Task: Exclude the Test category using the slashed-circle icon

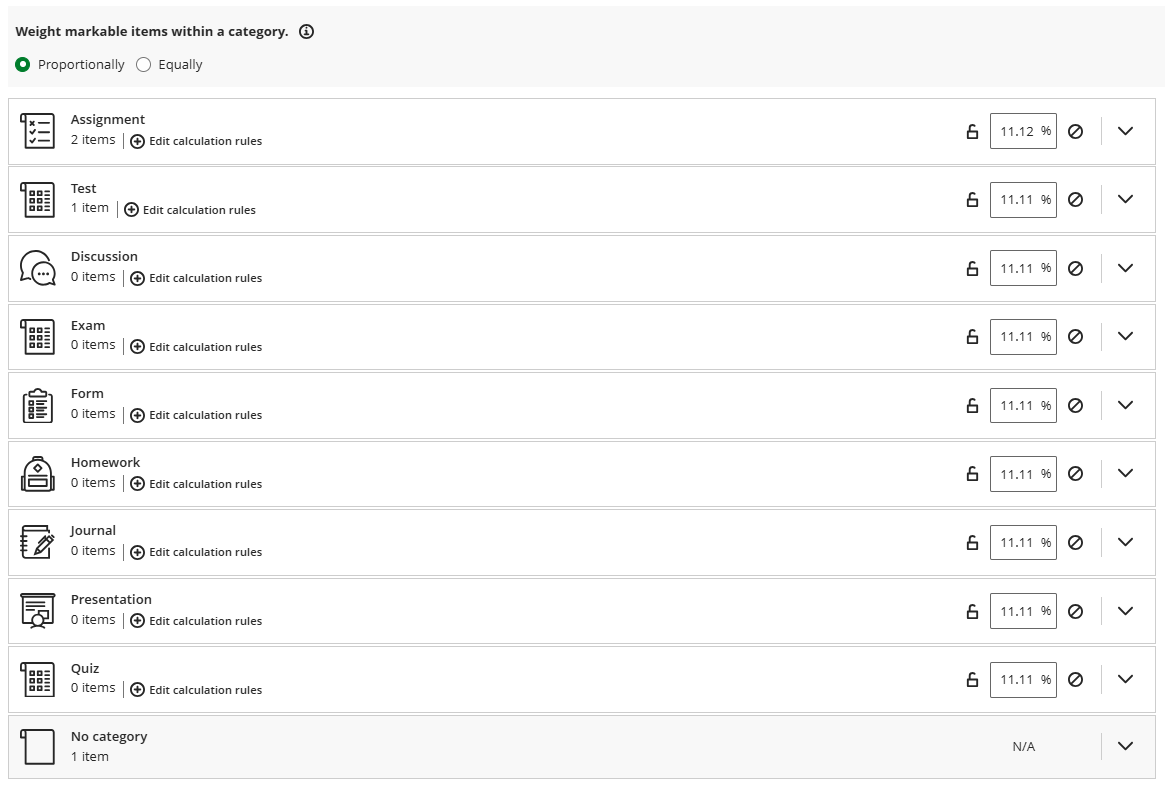Action: click(x=1076, y=200)
